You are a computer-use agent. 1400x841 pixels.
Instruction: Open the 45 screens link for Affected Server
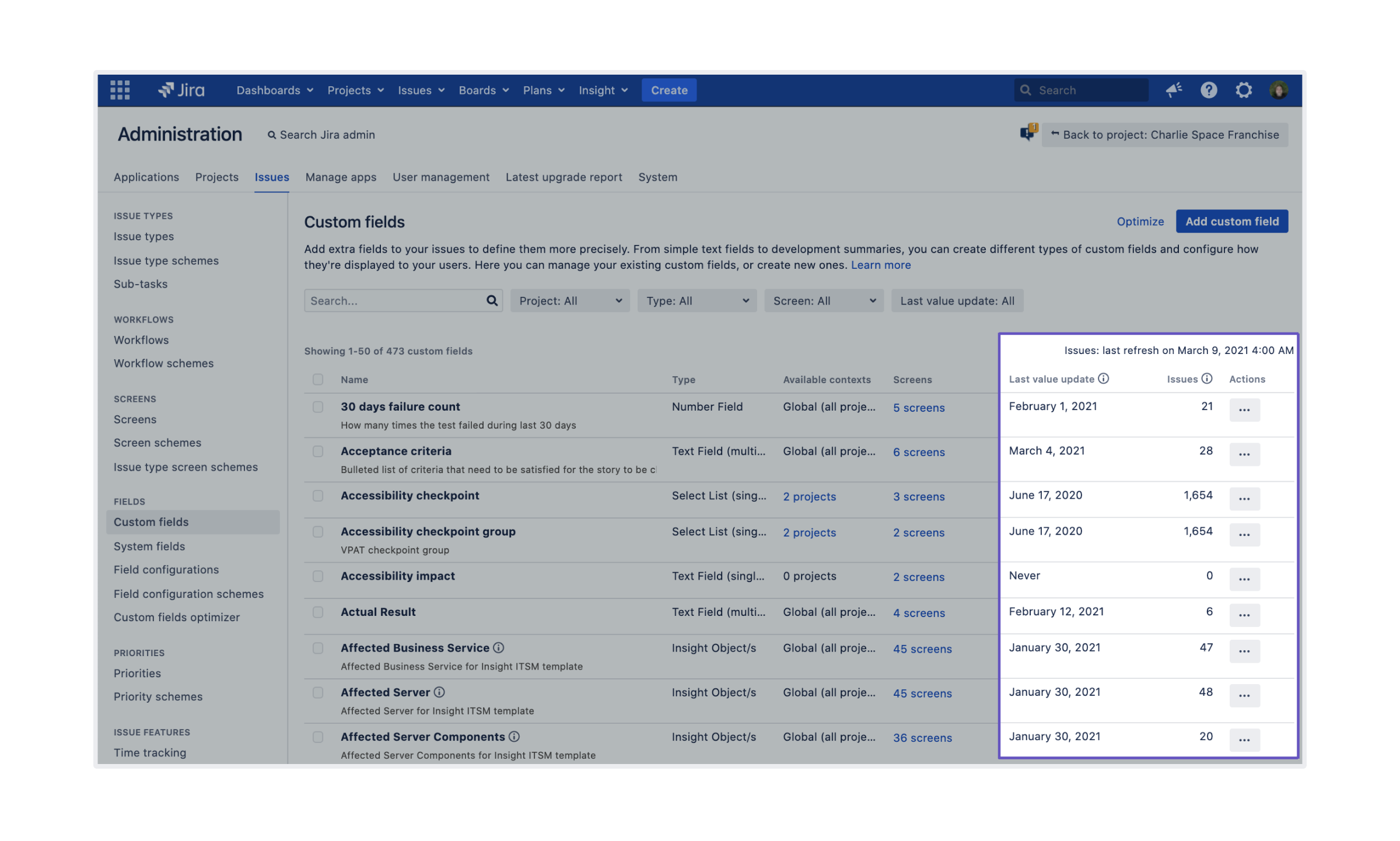pyautogui.click(x=922, y=693)
